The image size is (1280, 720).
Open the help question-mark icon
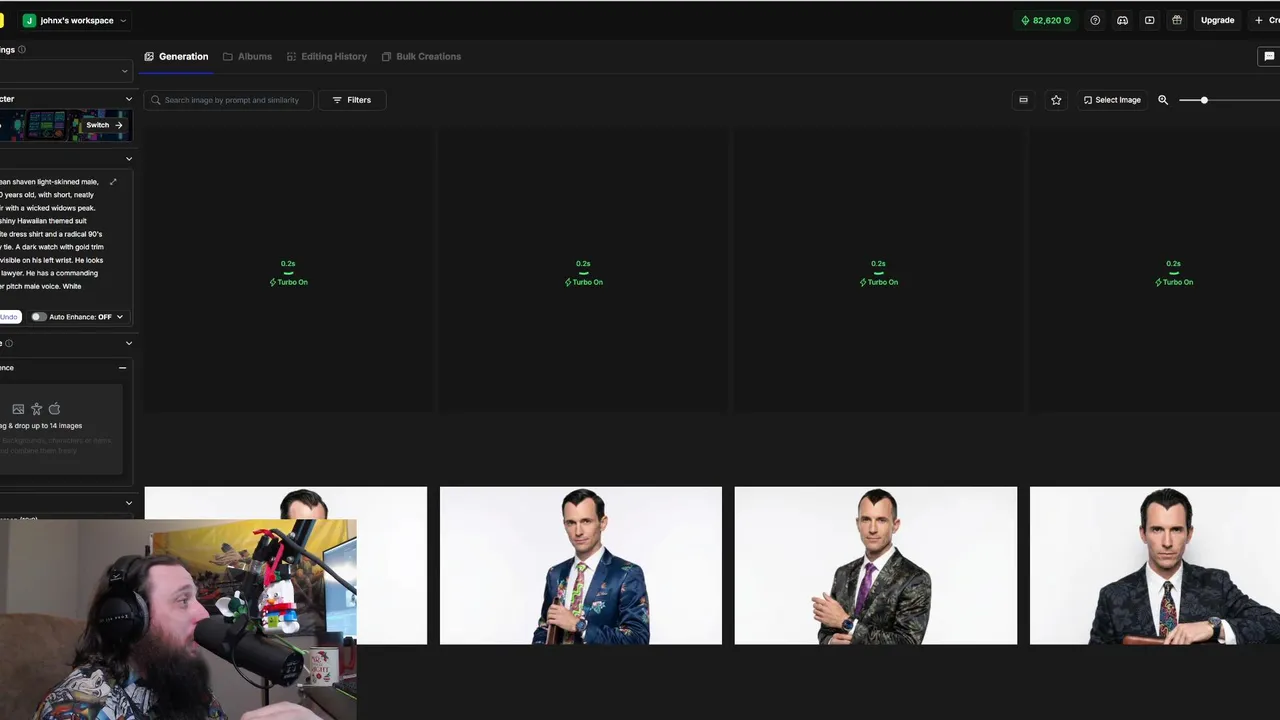click(x=1095, y=20)
